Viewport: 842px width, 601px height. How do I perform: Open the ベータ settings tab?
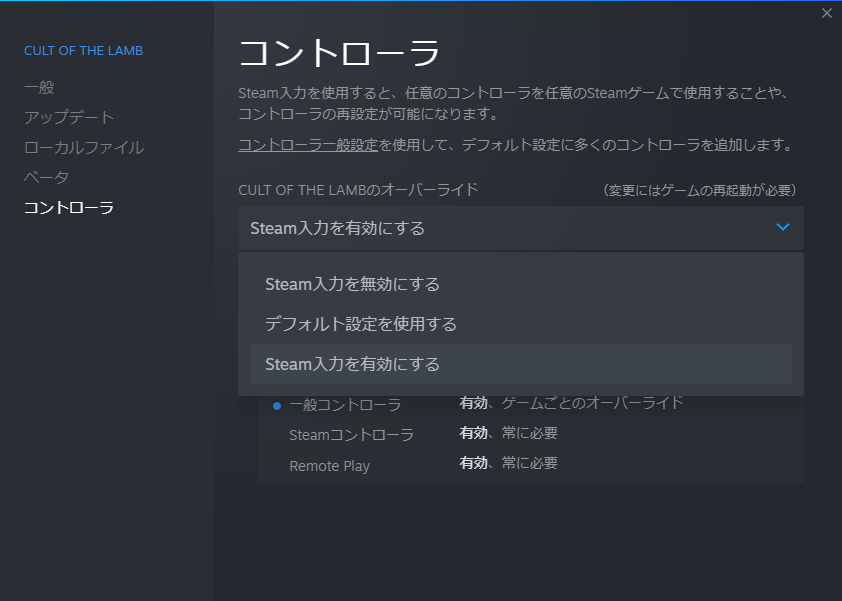46,177
